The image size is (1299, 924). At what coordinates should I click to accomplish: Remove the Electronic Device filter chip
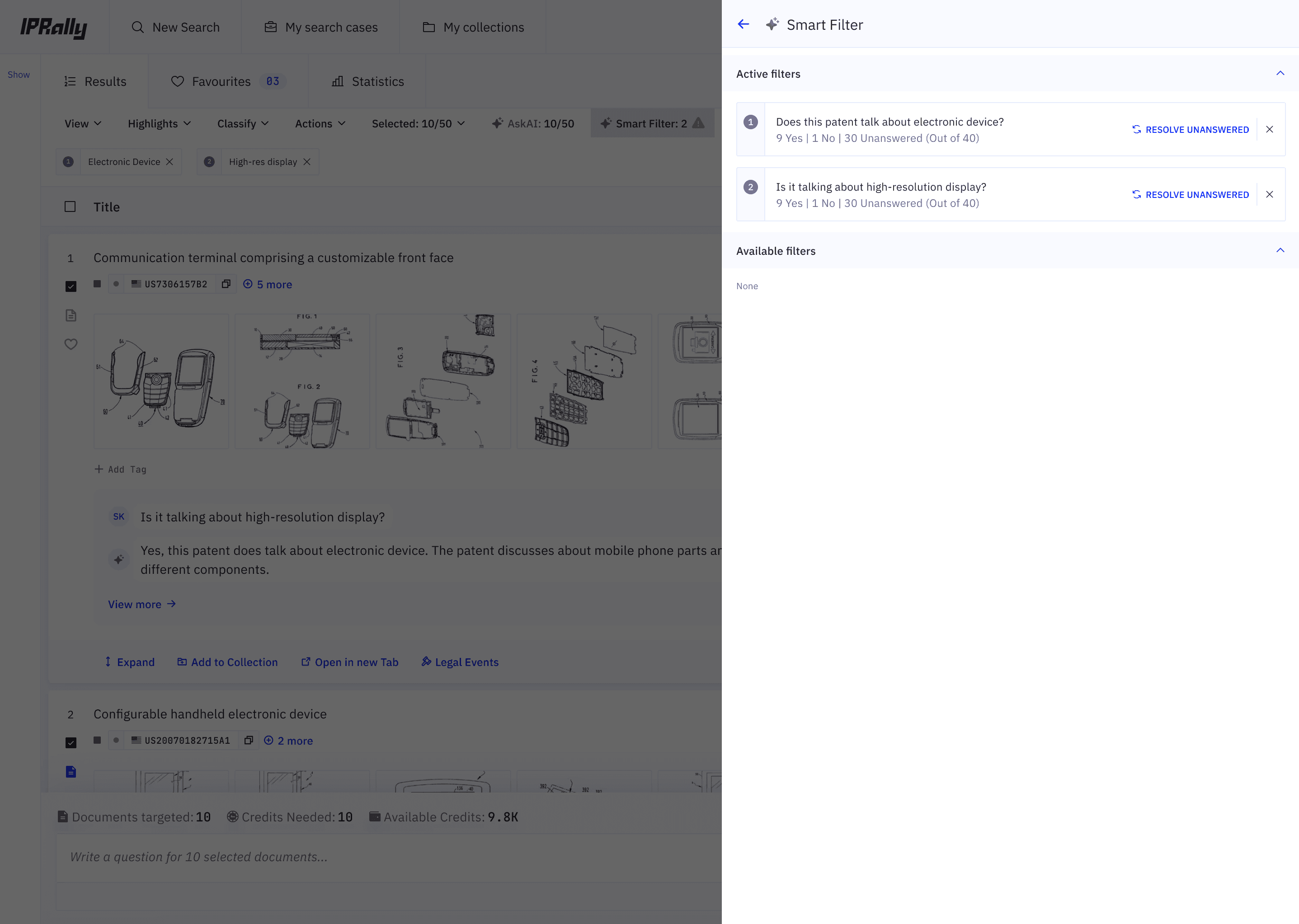click(169, 162)
